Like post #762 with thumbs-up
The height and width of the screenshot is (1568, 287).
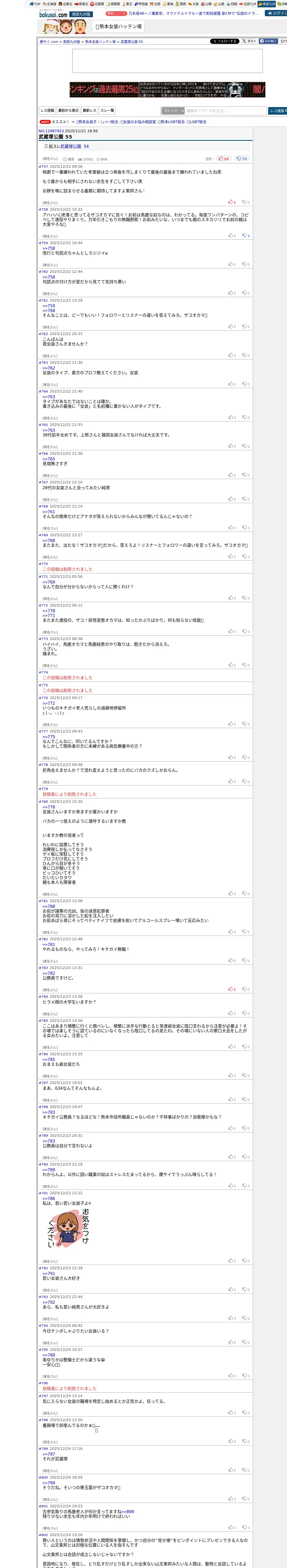[x=232, y=355]
